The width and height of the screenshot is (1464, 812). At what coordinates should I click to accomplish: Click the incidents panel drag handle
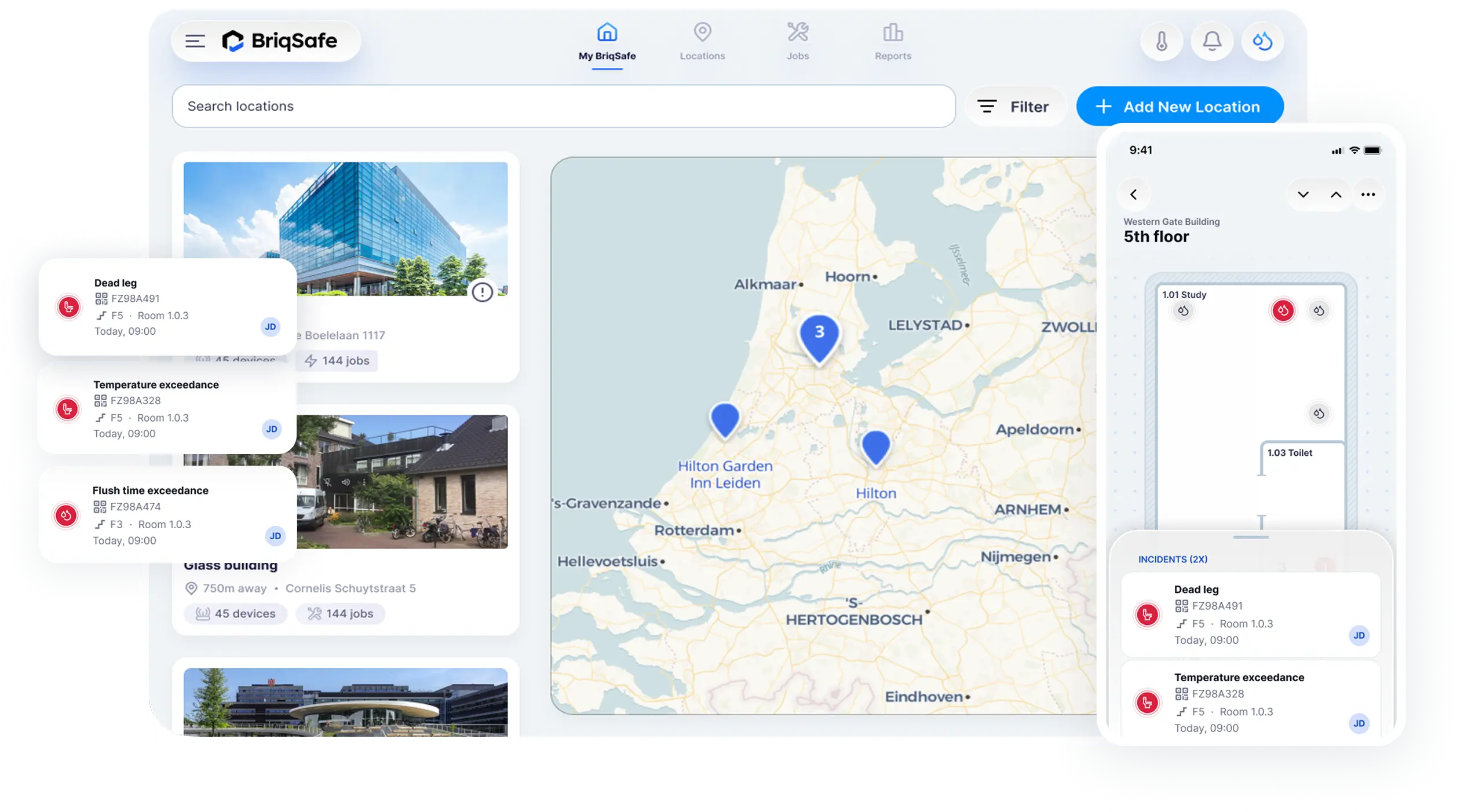[1250, 537]
